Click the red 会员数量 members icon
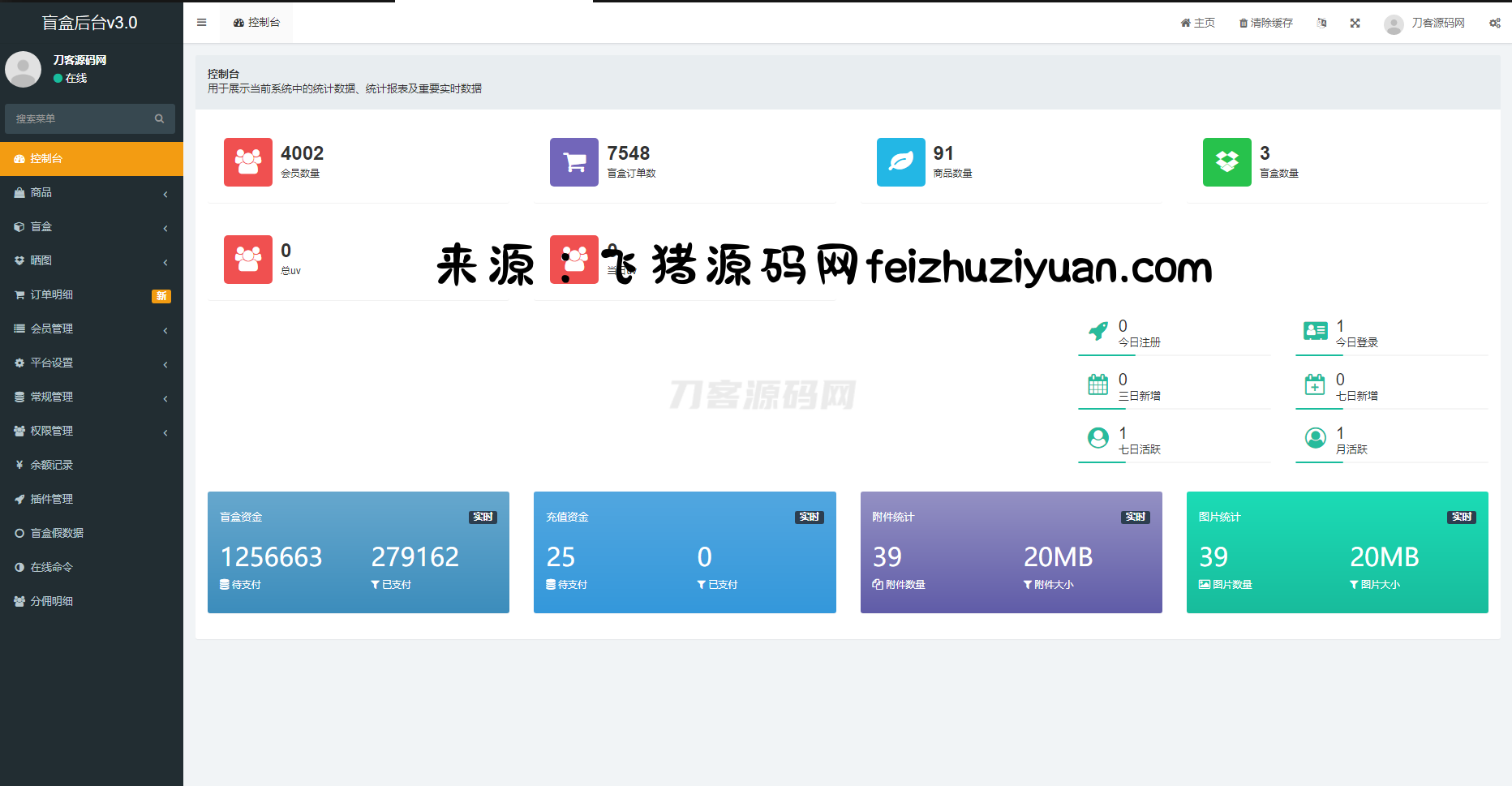The height and width of the screenshot is (786, 1512). pos(248,162)
